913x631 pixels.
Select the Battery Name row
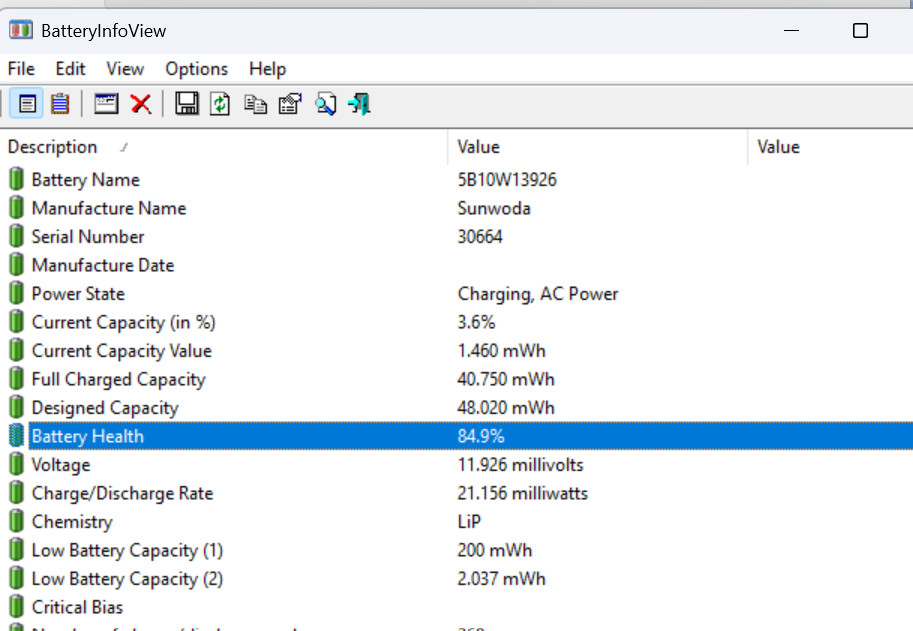click(x=85, y=180)
